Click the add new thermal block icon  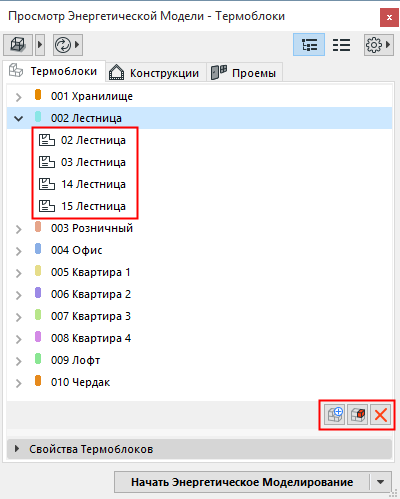coord(335,415)
